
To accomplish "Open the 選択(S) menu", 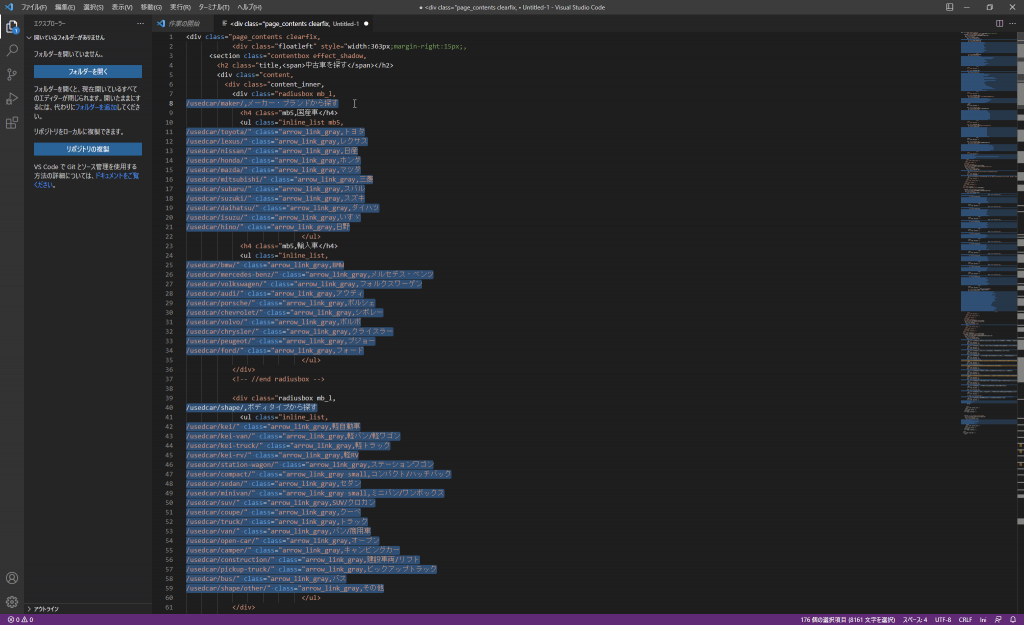I will pos(93,7).
